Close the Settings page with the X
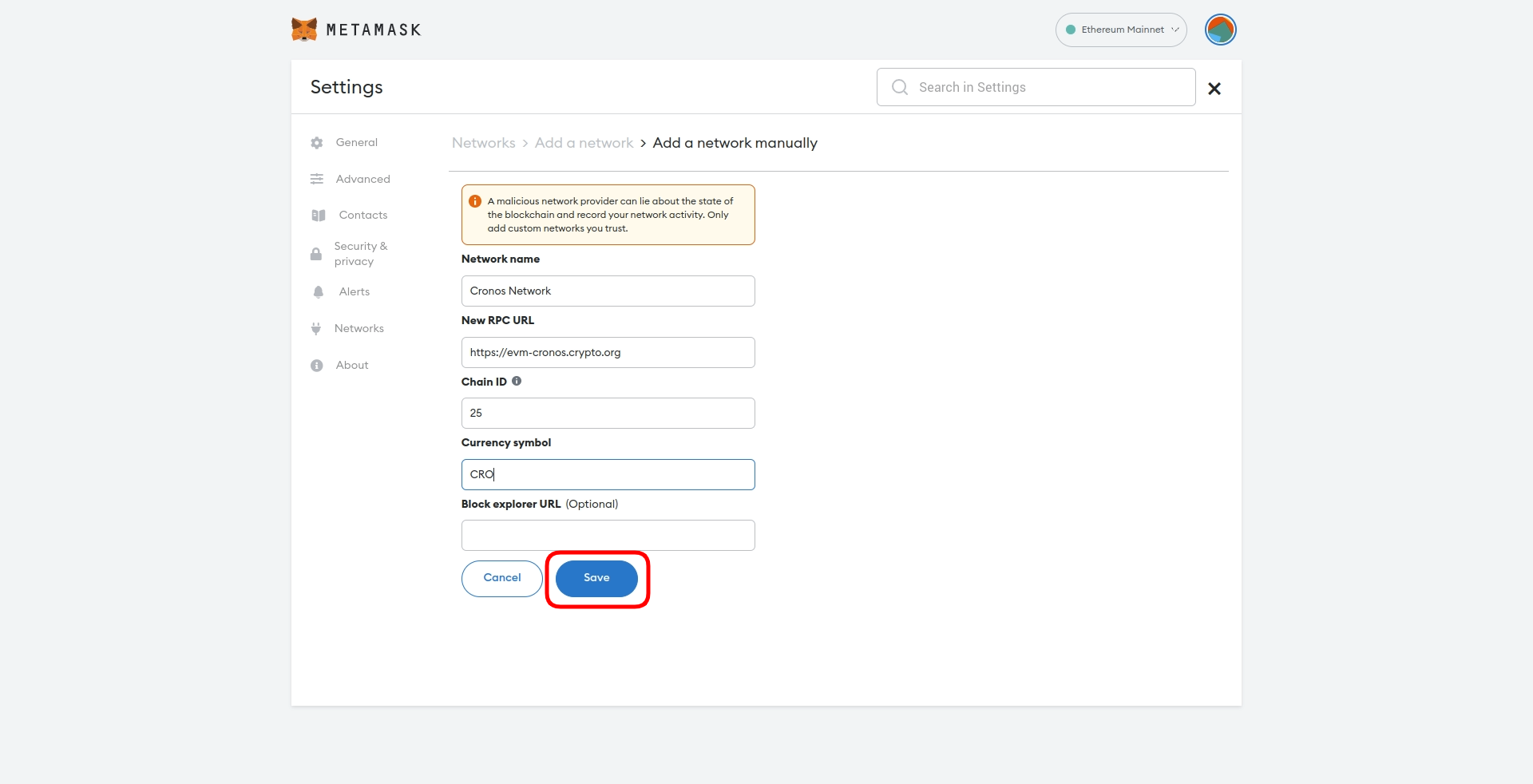This screenshot has height=784, width=1533. point(1214,89)
